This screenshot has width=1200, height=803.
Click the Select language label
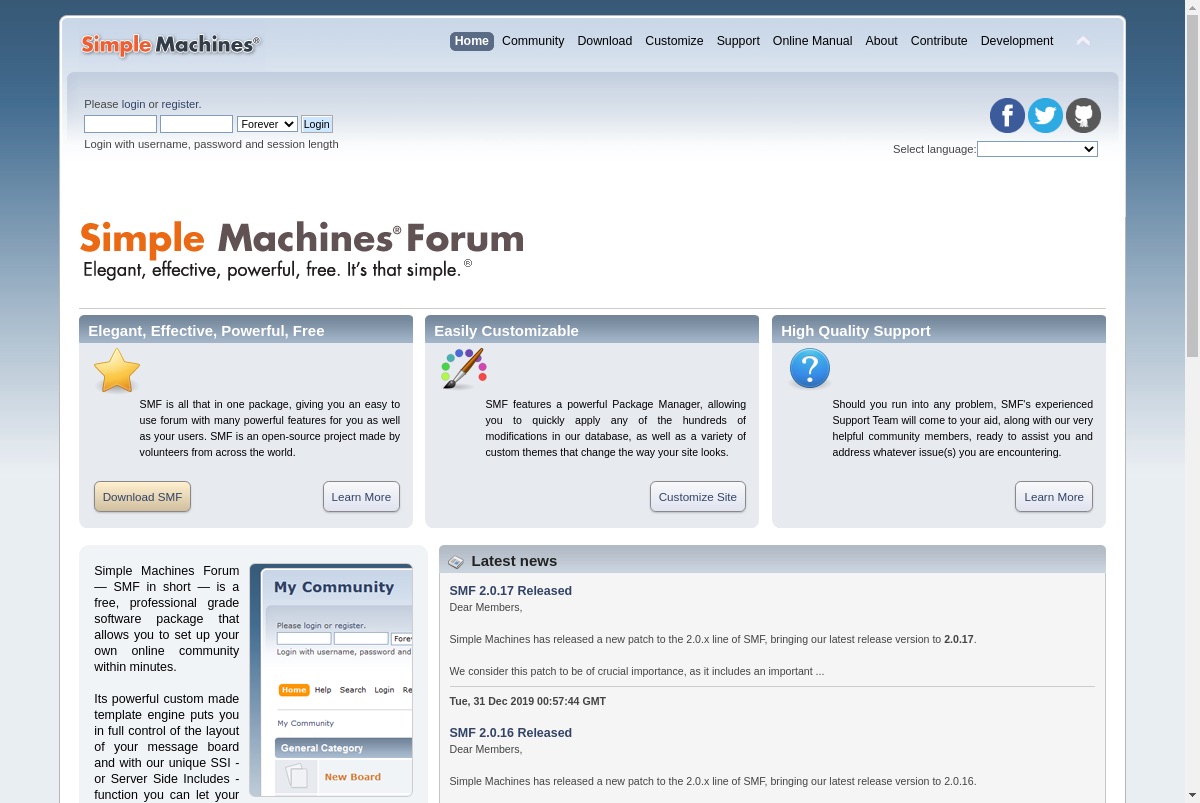pyautogui.click(x=934, y=149)
